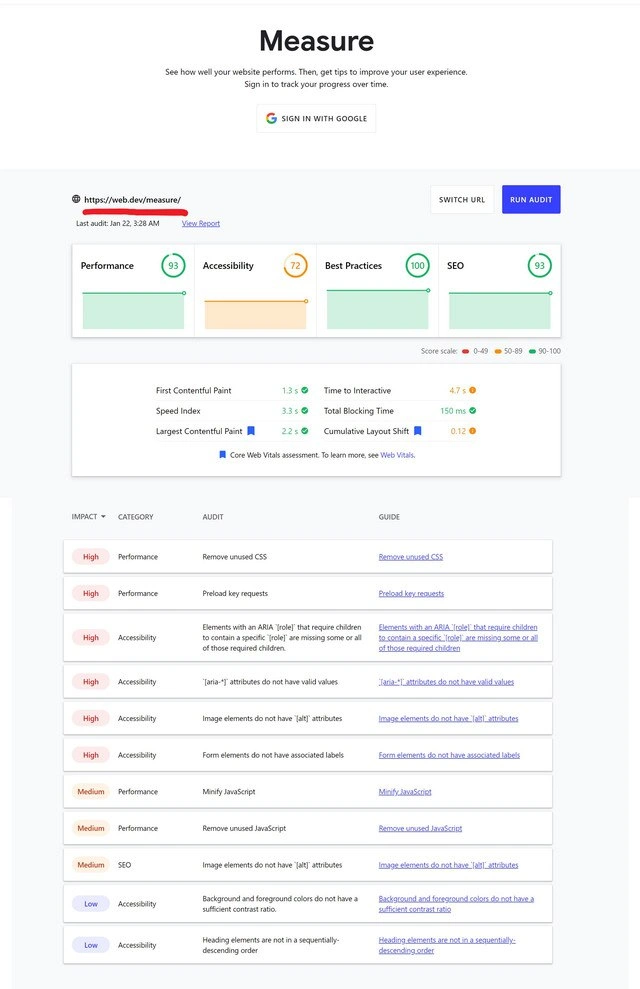Click the green 90-100 score scale dot
This screenshot has height=989, width=640.
[x=532, y=351]
